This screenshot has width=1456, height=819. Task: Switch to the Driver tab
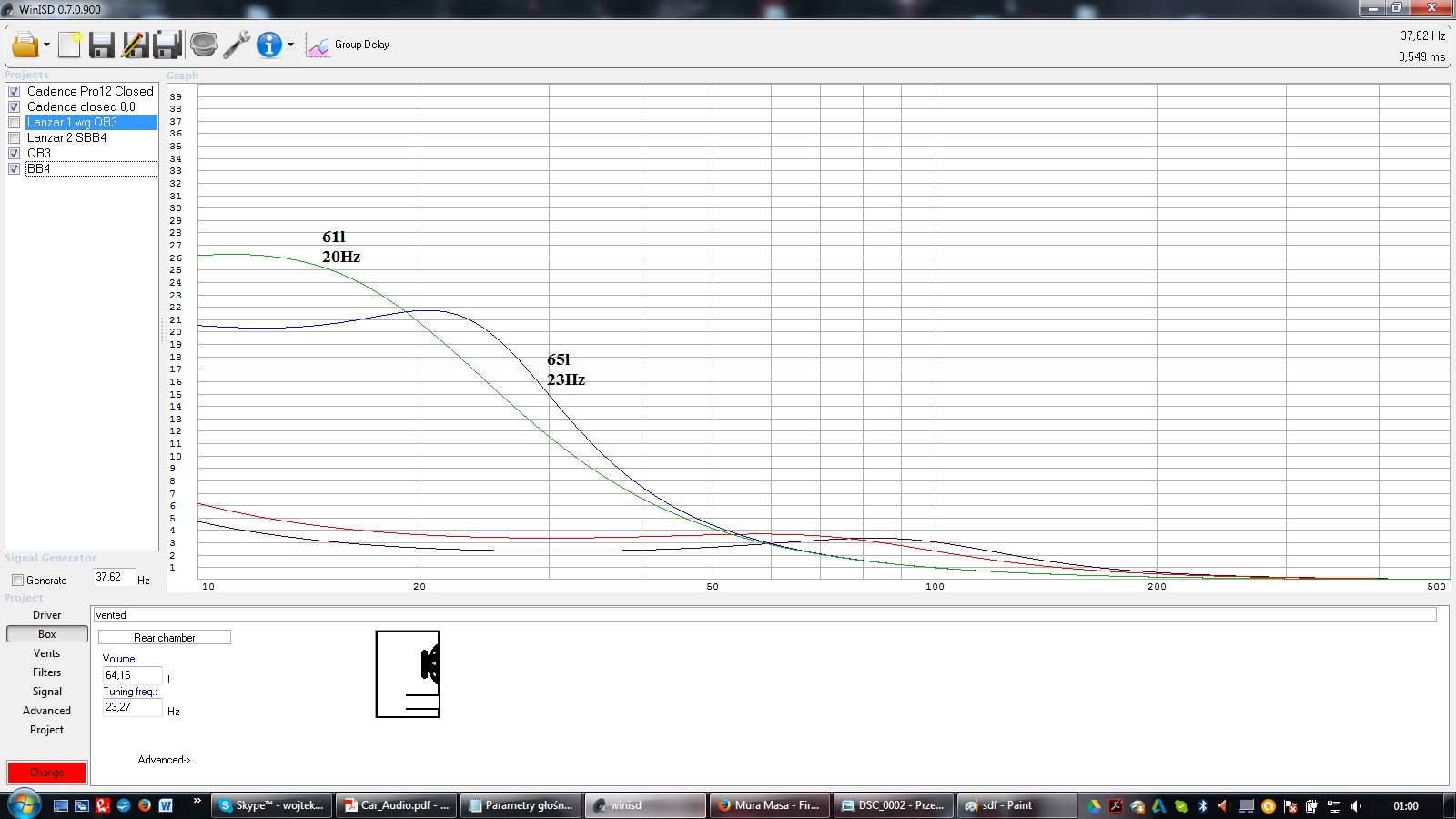coord(47,615)
